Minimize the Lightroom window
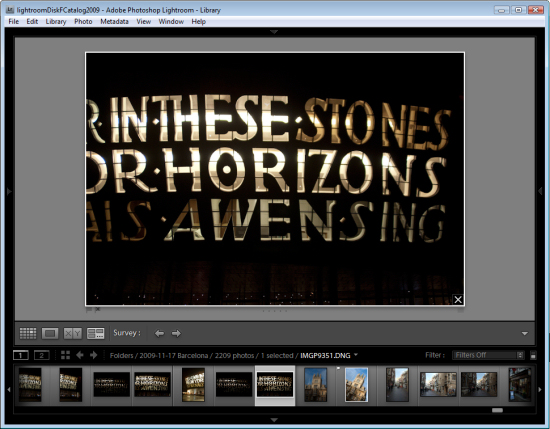 [x=502, y=10]
